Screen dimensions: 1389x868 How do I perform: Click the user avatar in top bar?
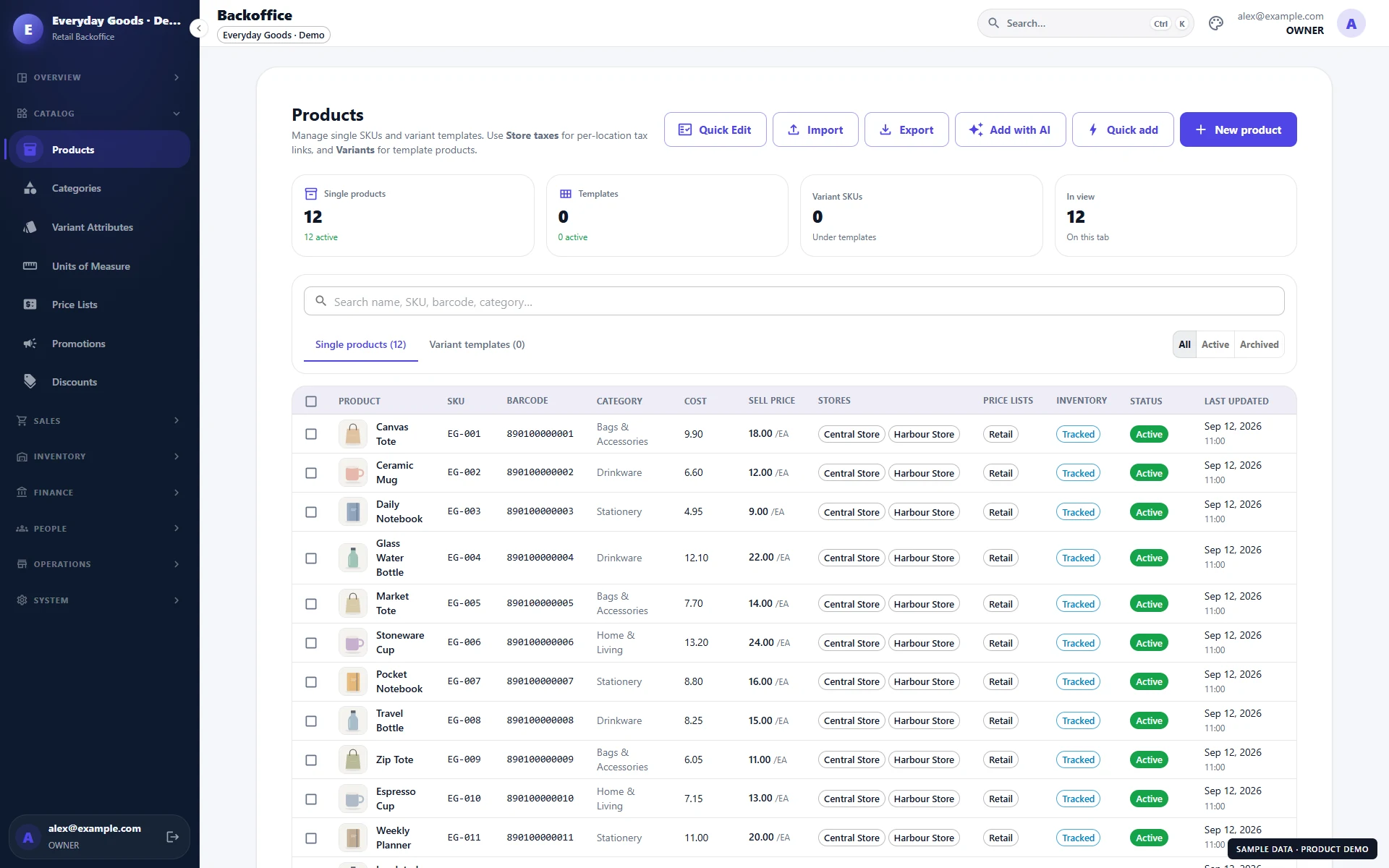coord(1351,23)
